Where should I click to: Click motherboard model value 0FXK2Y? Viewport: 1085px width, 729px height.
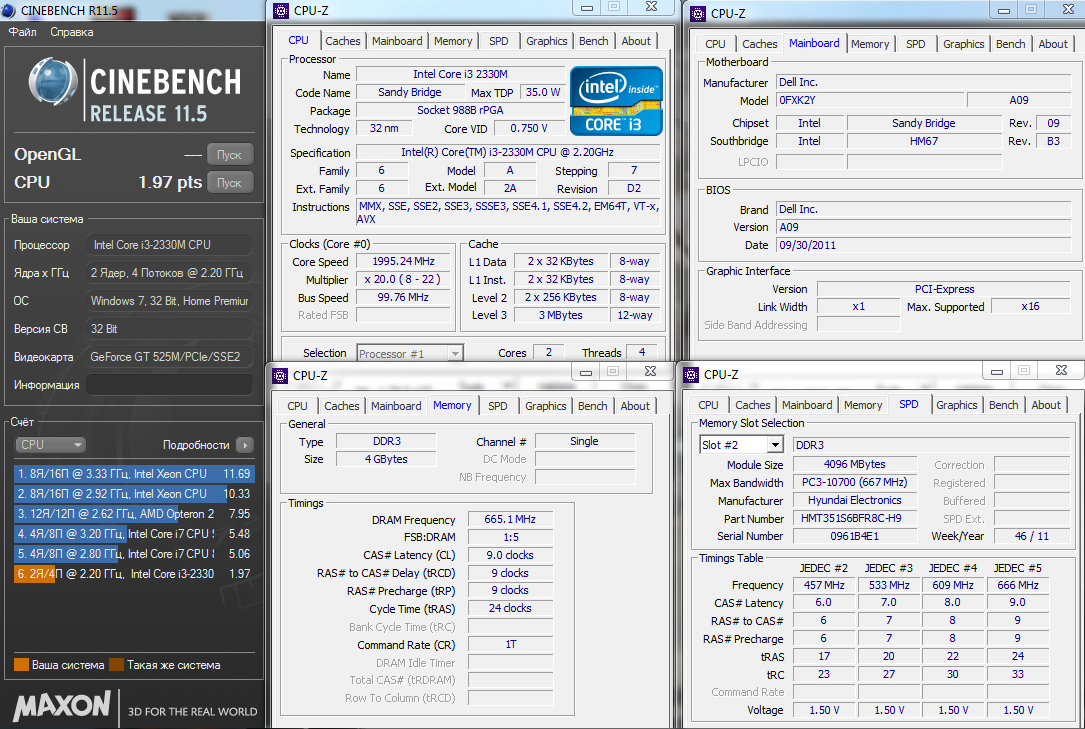[870, 100]
